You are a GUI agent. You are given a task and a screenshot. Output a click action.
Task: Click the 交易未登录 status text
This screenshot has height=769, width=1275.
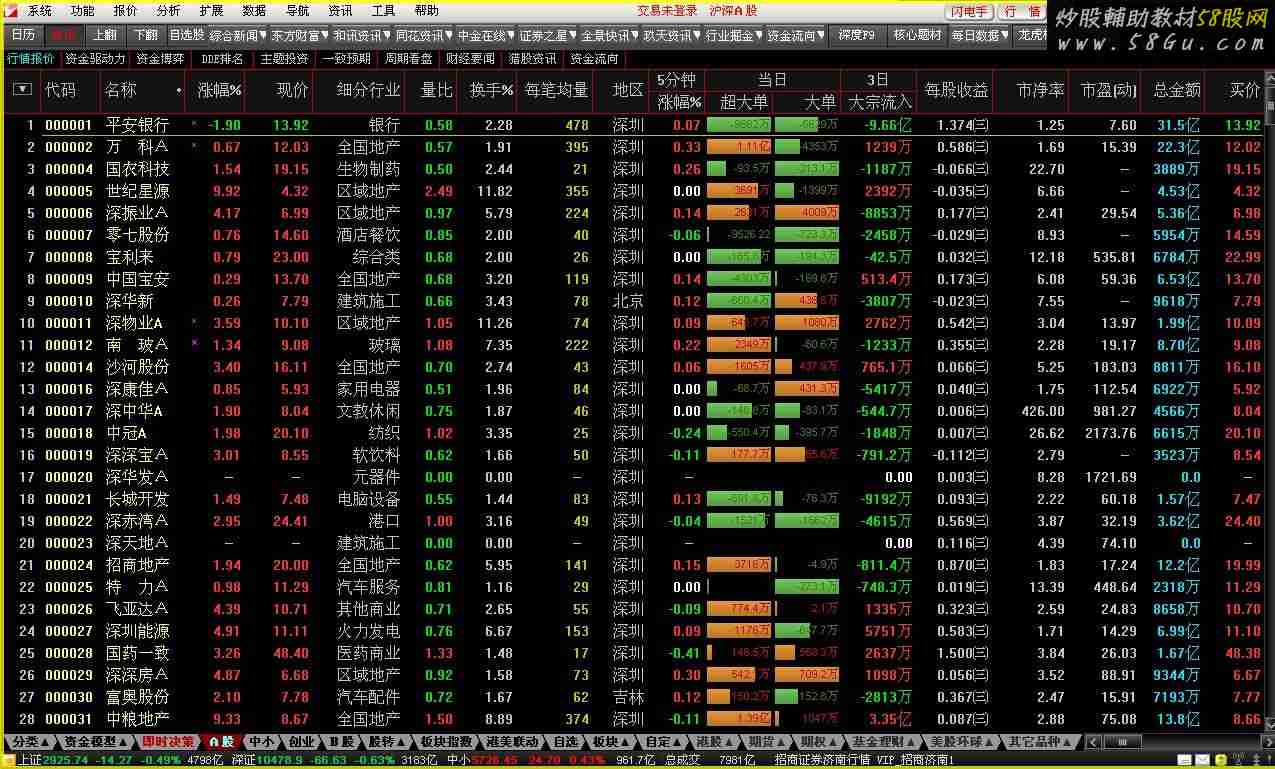click(668, 11)
